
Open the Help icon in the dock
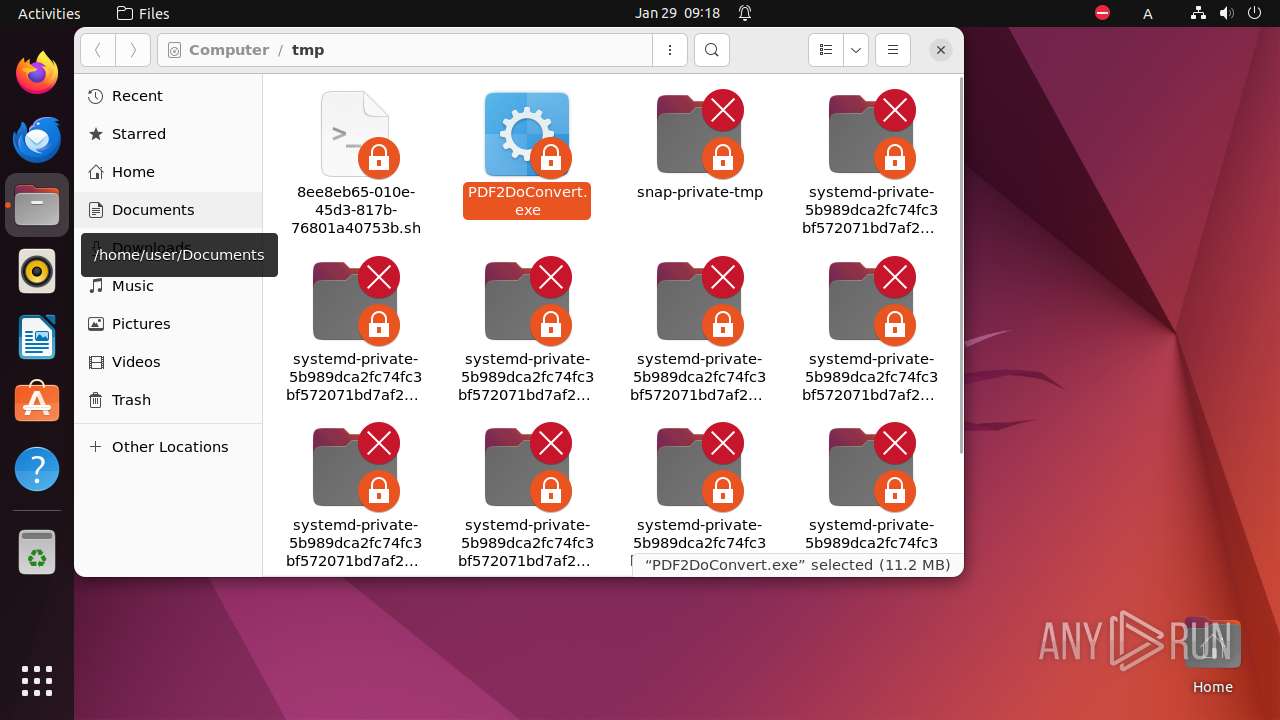coord(37,469)
